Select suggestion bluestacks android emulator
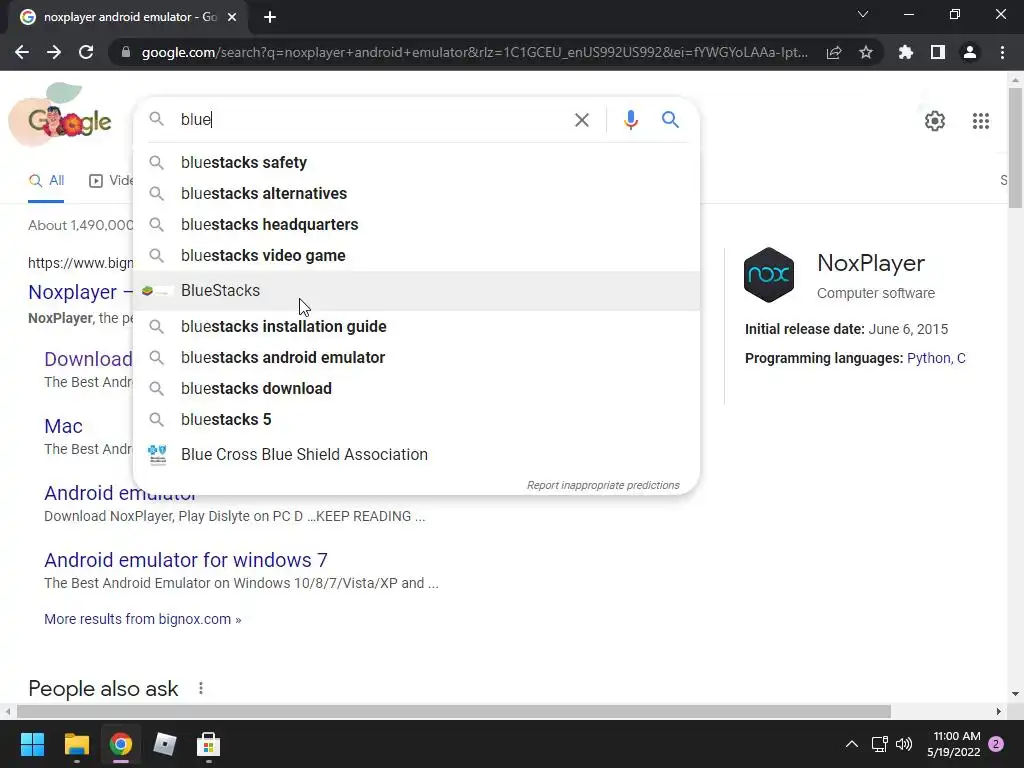The width and height of the screenshot is (1024, 768). click(416, 357)
